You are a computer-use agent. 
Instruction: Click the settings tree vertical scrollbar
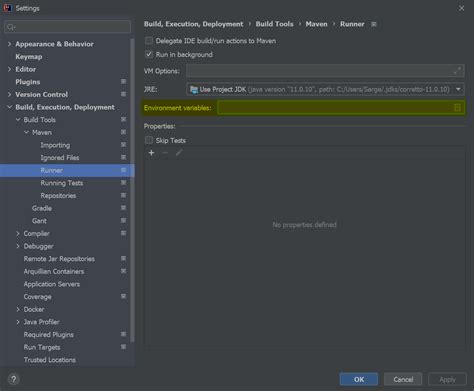click(x=132, y=190)
